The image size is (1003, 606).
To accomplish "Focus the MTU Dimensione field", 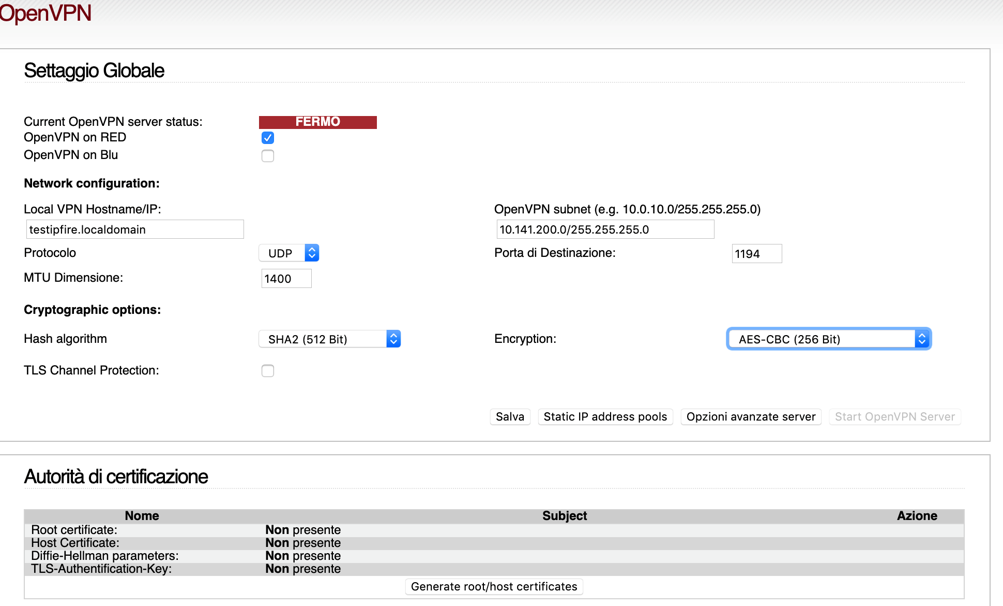I will pyautogui.click(x=286, y=278).
